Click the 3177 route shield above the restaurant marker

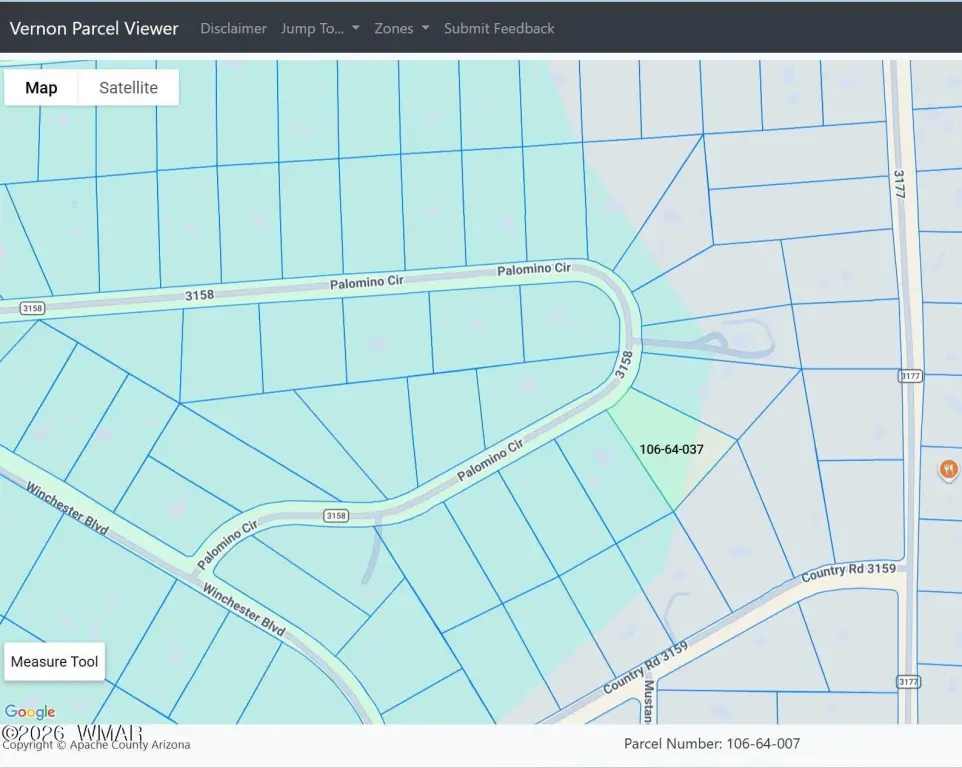click(x=909, y=376)
